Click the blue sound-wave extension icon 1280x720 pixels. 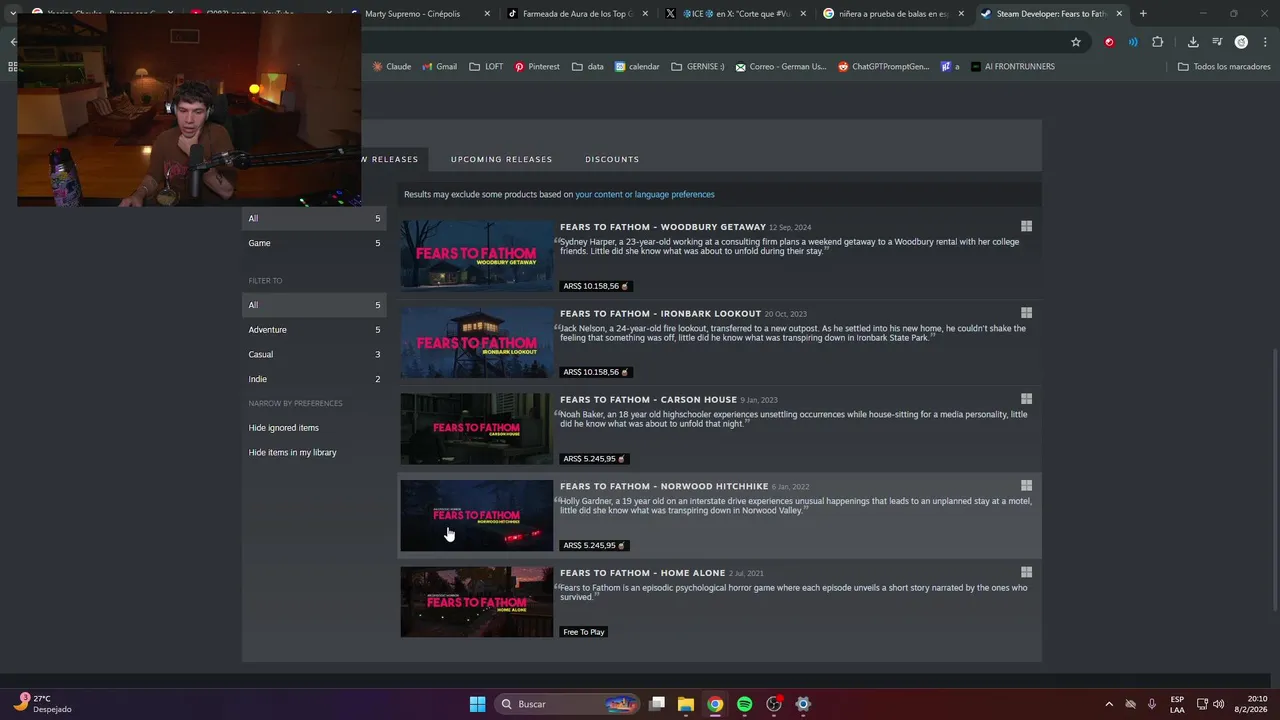coord(1133,42)
